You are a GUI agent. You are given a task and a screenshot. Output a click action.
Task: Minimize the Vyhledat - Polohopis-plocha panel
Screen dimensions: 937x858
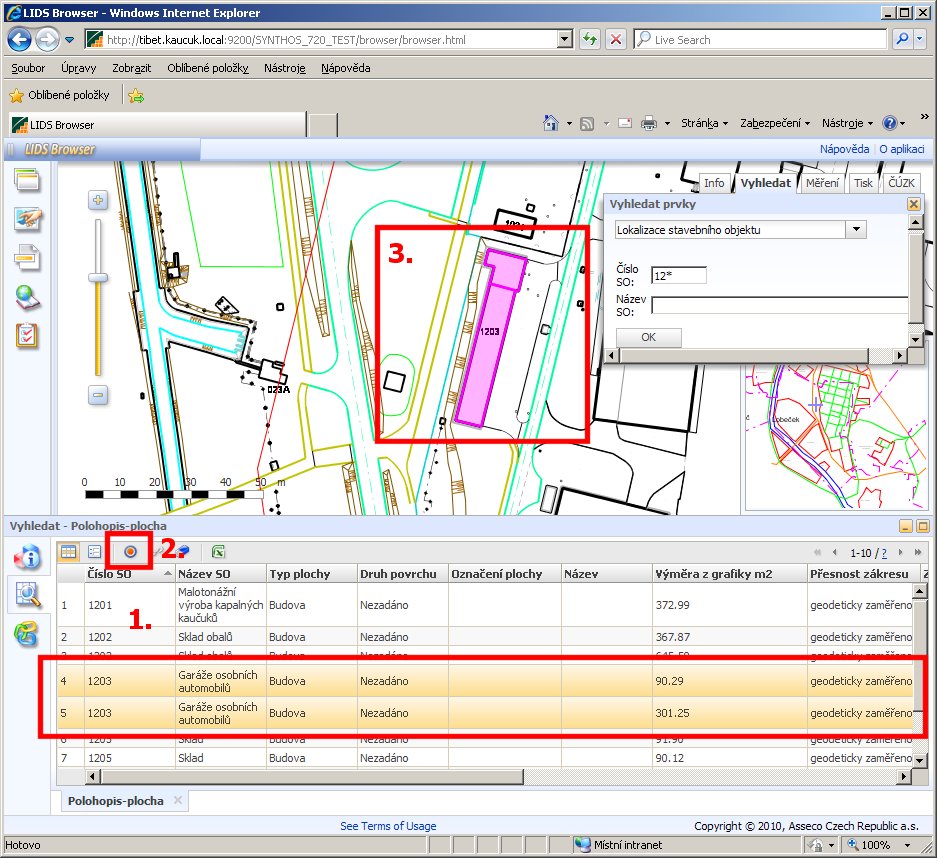tap(906, 526)
